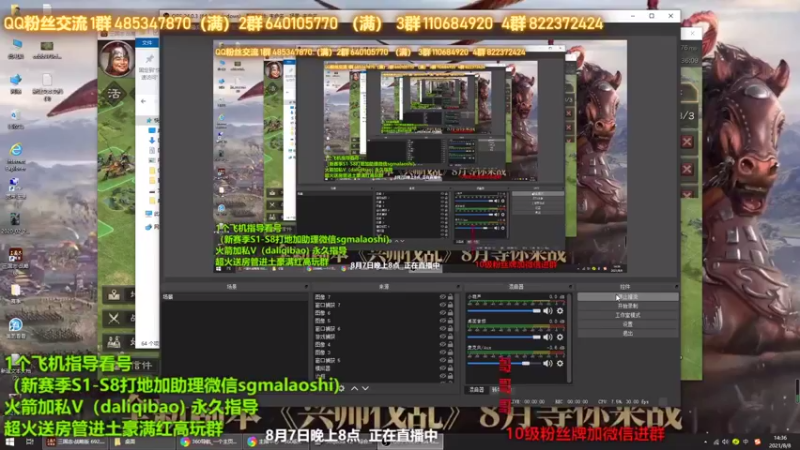Mute the 麦克风/Aux channel speaker
The height and width of the screenshot is (450, 800).
tap(548, 363)
